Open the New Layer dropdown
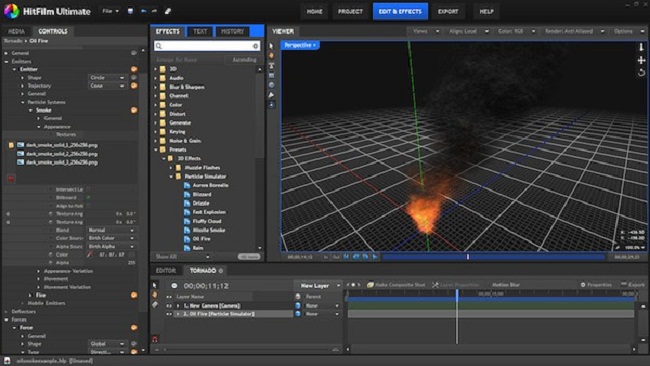Image resolution: width=650 pixels, height=366 pixels. [x=318, y=286]
